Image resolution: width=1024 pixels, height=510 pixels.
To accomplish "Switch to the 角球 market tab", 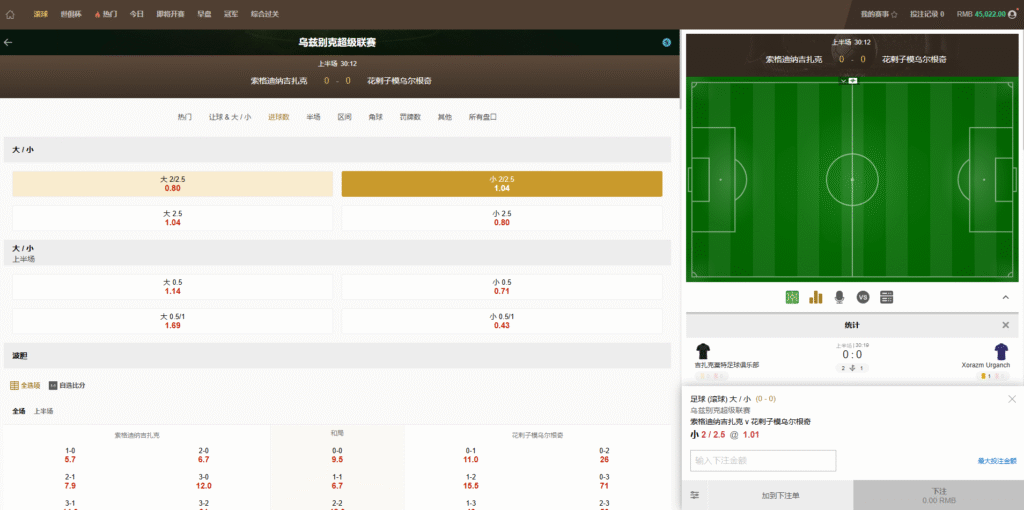I will 375,117.
